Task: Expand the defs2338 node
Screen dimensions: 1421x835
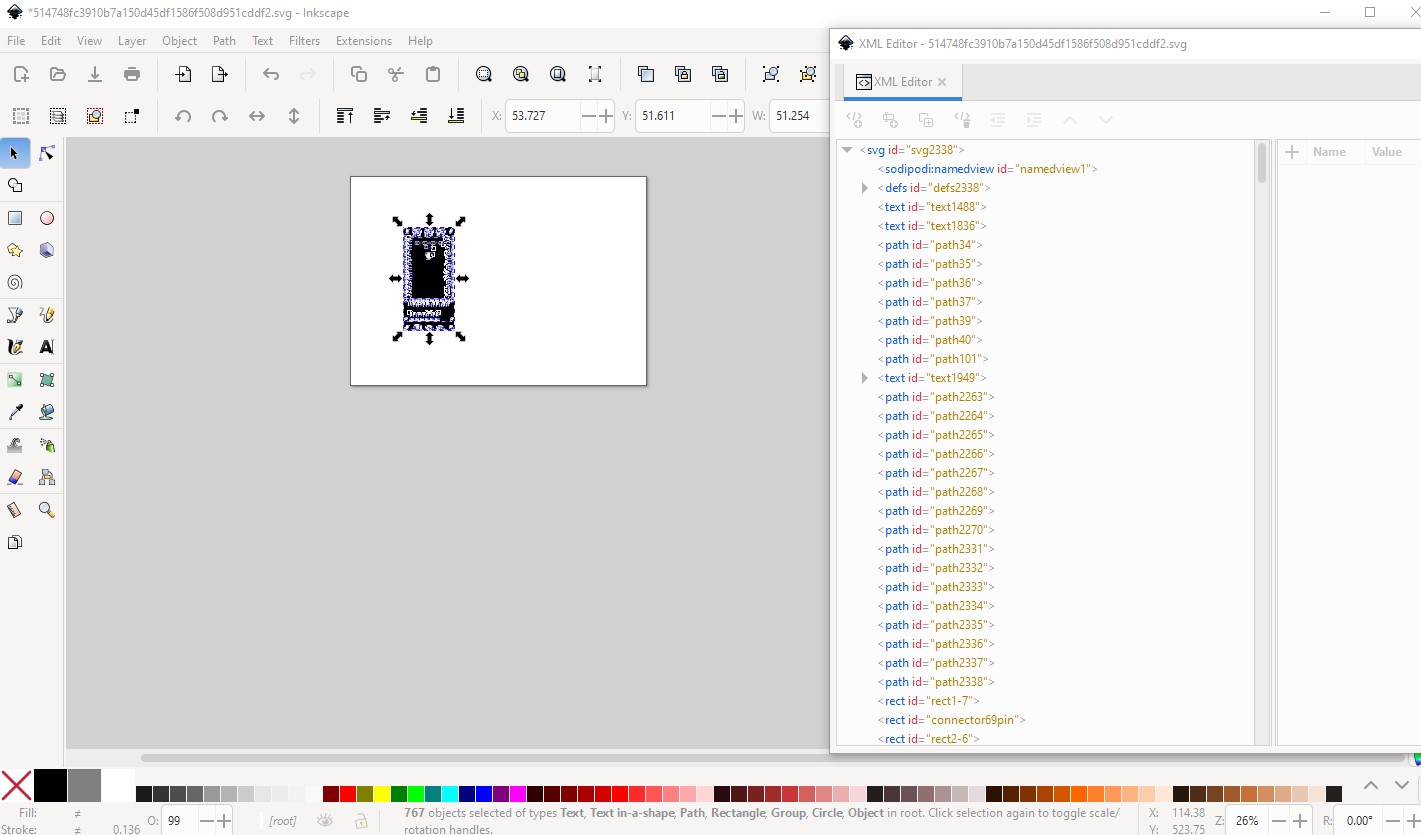Action: pos(865,188)
